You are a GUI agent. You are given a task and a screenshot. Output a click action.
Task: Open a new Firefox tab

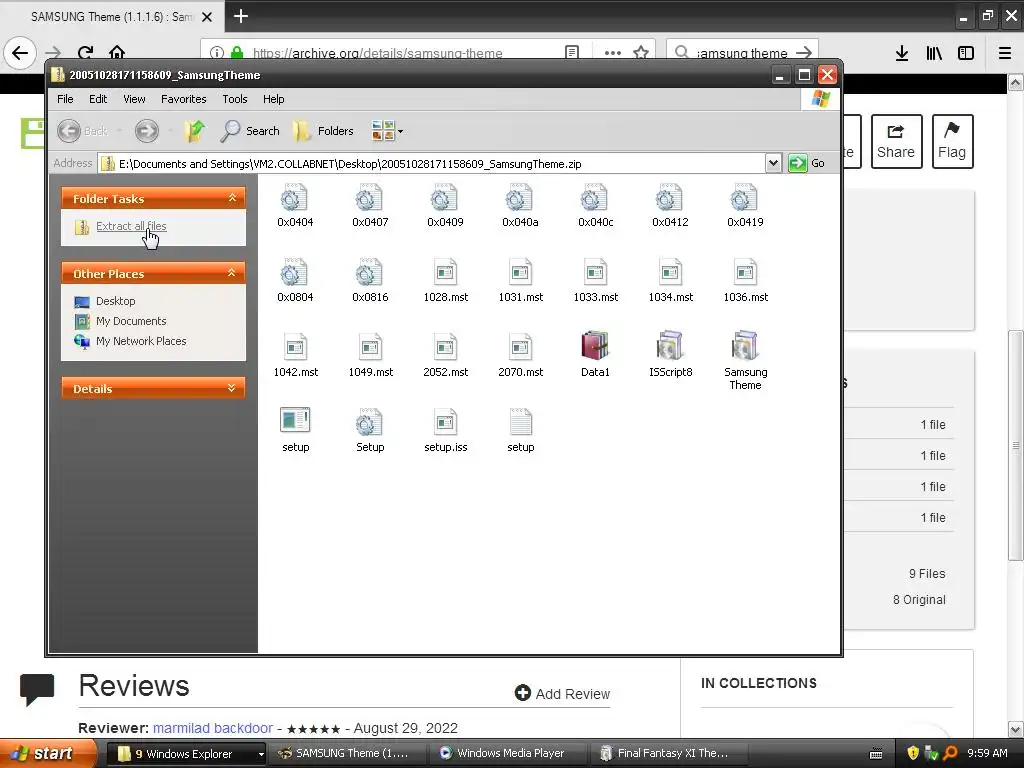tap(240, 16)
